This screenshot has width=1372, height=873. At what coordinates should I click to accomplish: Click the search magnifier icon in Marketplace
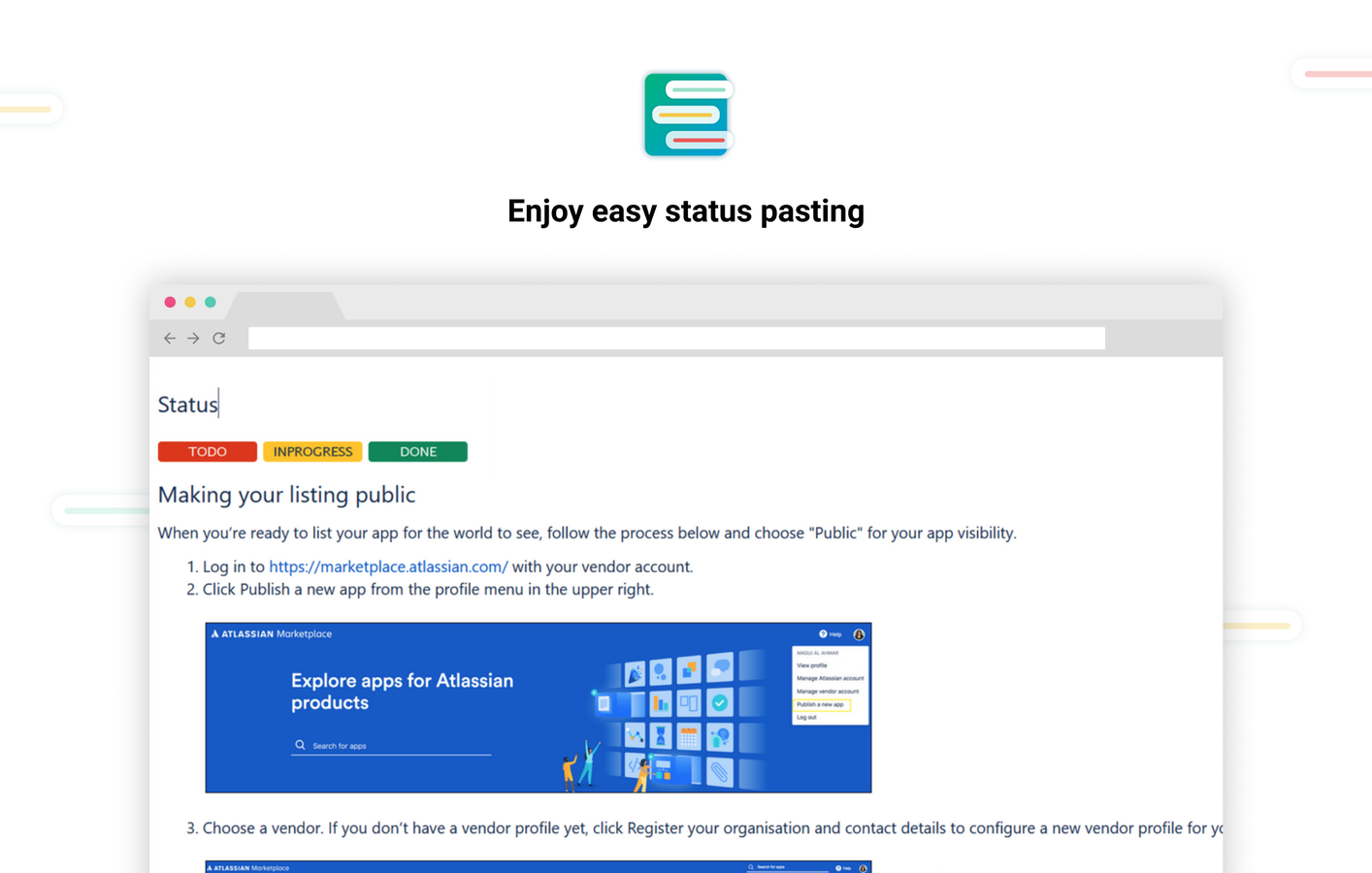[x=301, y=745]
